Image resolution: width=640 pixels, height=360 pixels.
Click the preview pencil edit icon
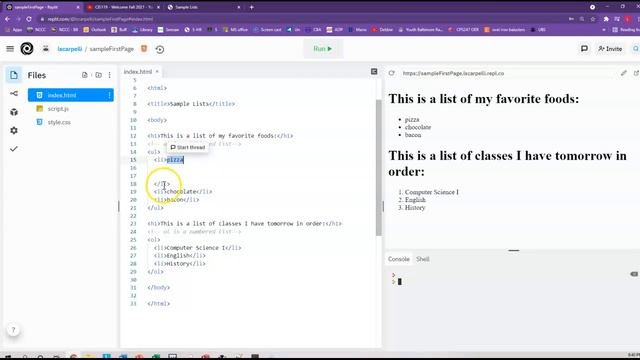[x=624, y=73]
